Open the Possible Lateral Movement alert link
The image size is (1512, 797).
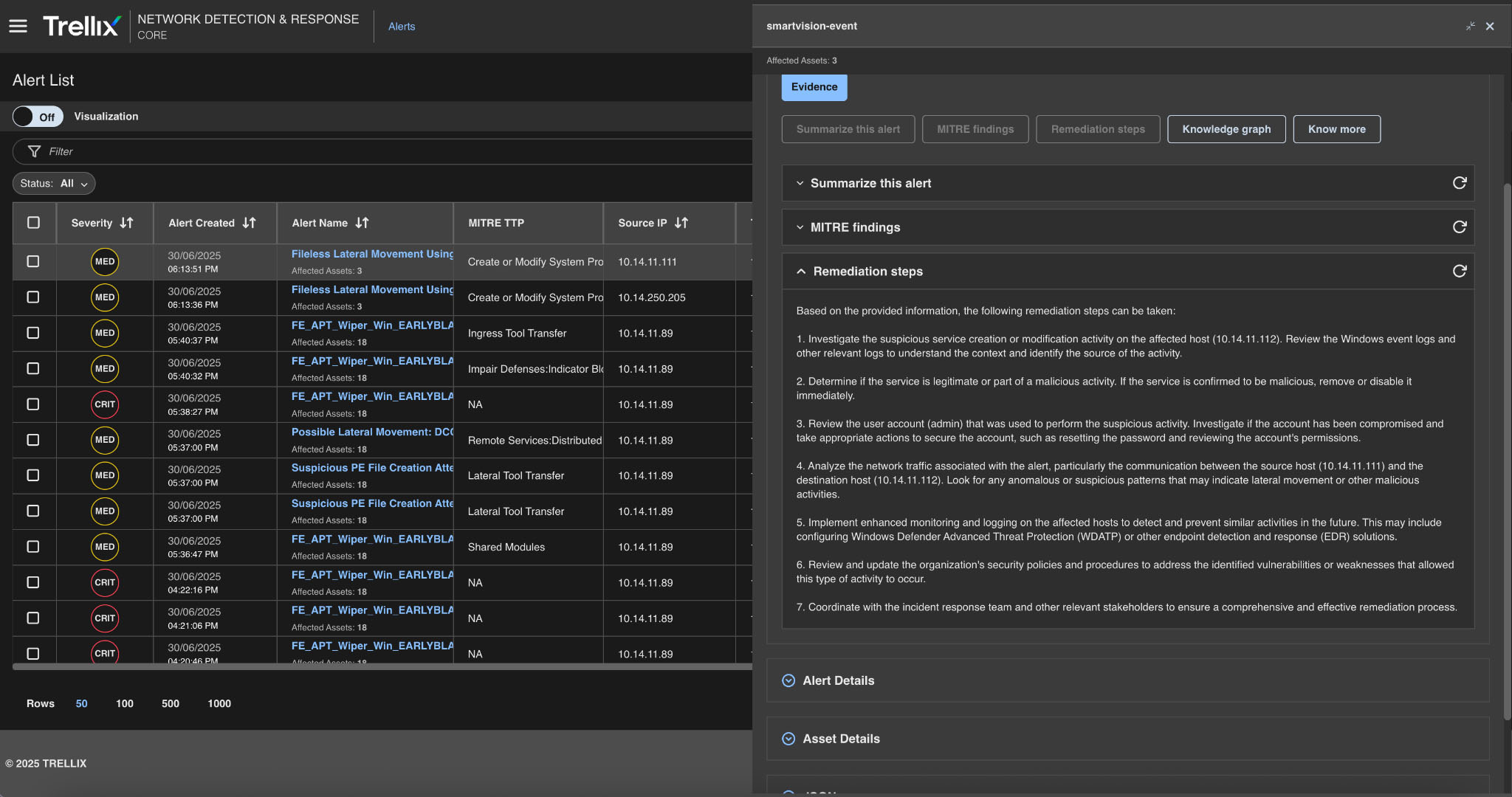point(372,432)
